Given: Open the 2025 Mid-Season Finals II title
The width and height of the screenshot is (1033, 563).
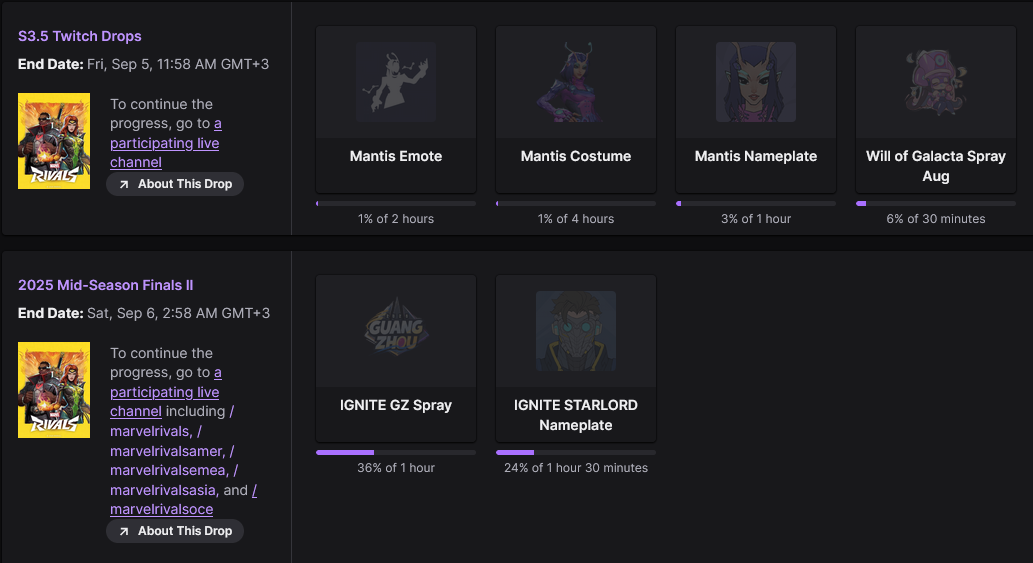Looking at the screenshot, I should (106, 285).
